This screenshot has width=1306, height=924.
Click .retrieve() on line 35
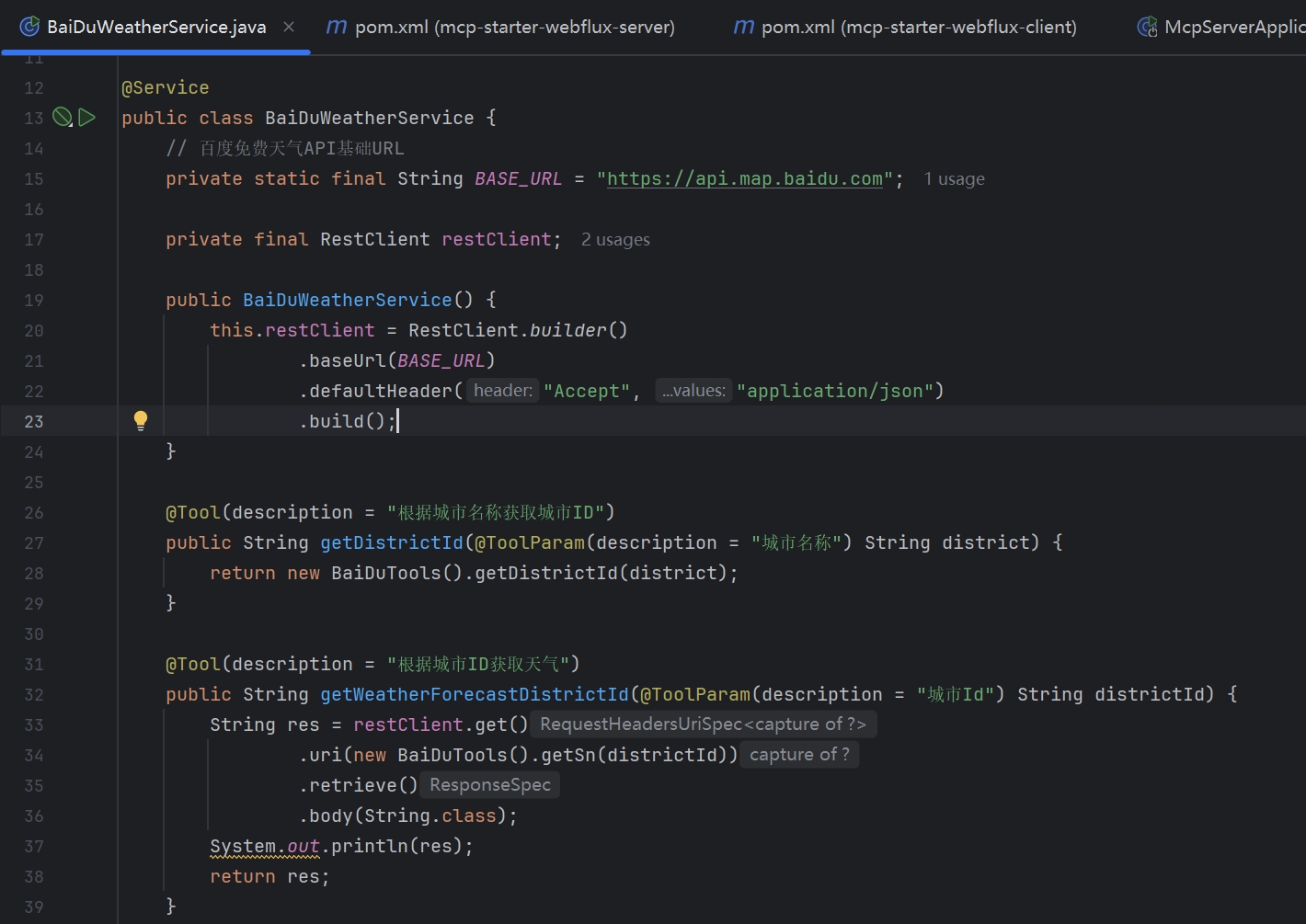tap(359, 785)
